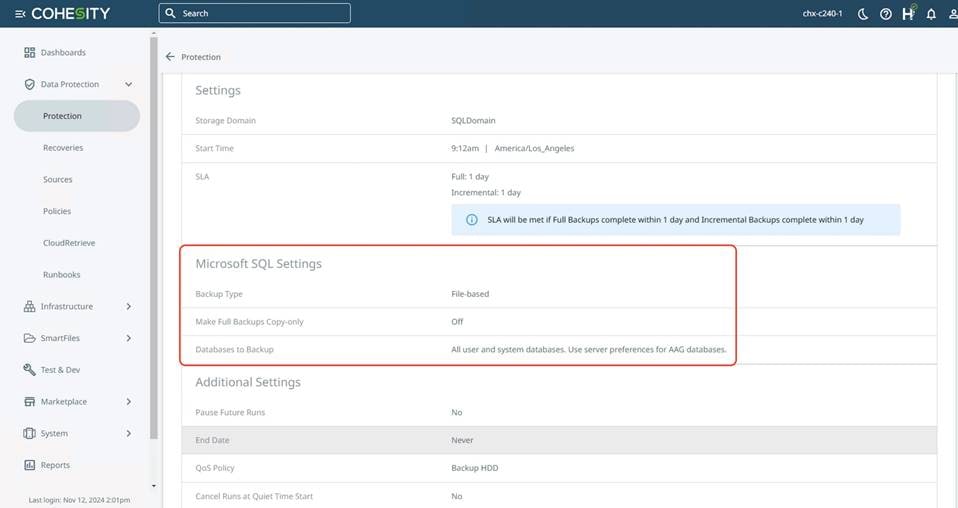This screenshot has height=508, width=958.
Task: Select the SQLDomain storage domain value
Action: [473, 120]
